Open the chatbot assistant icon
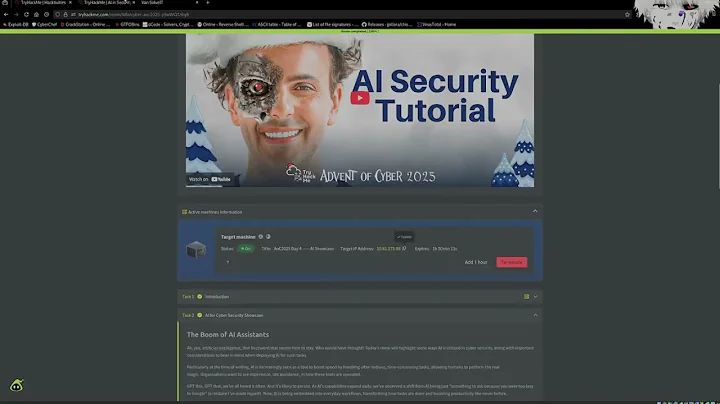Viewport: 720px width, 404px height. click(x=17, y=385)
